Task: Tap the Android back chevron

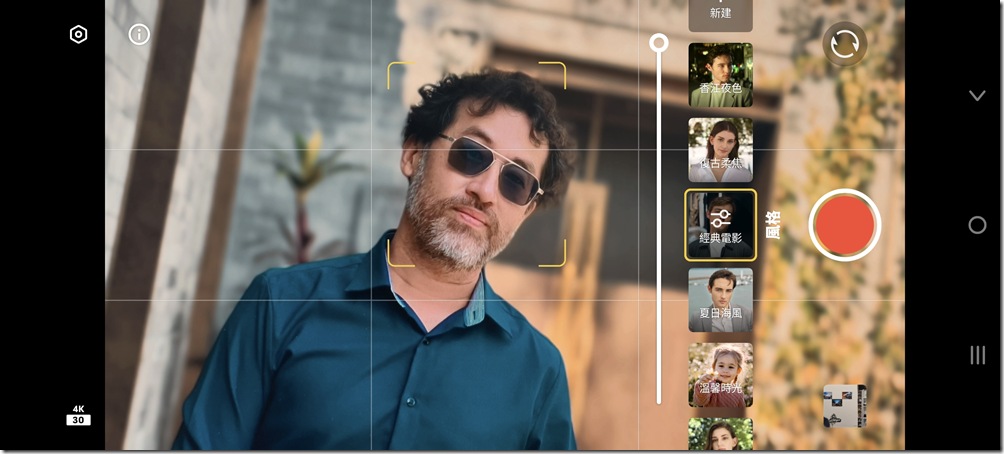Action: 977,95
